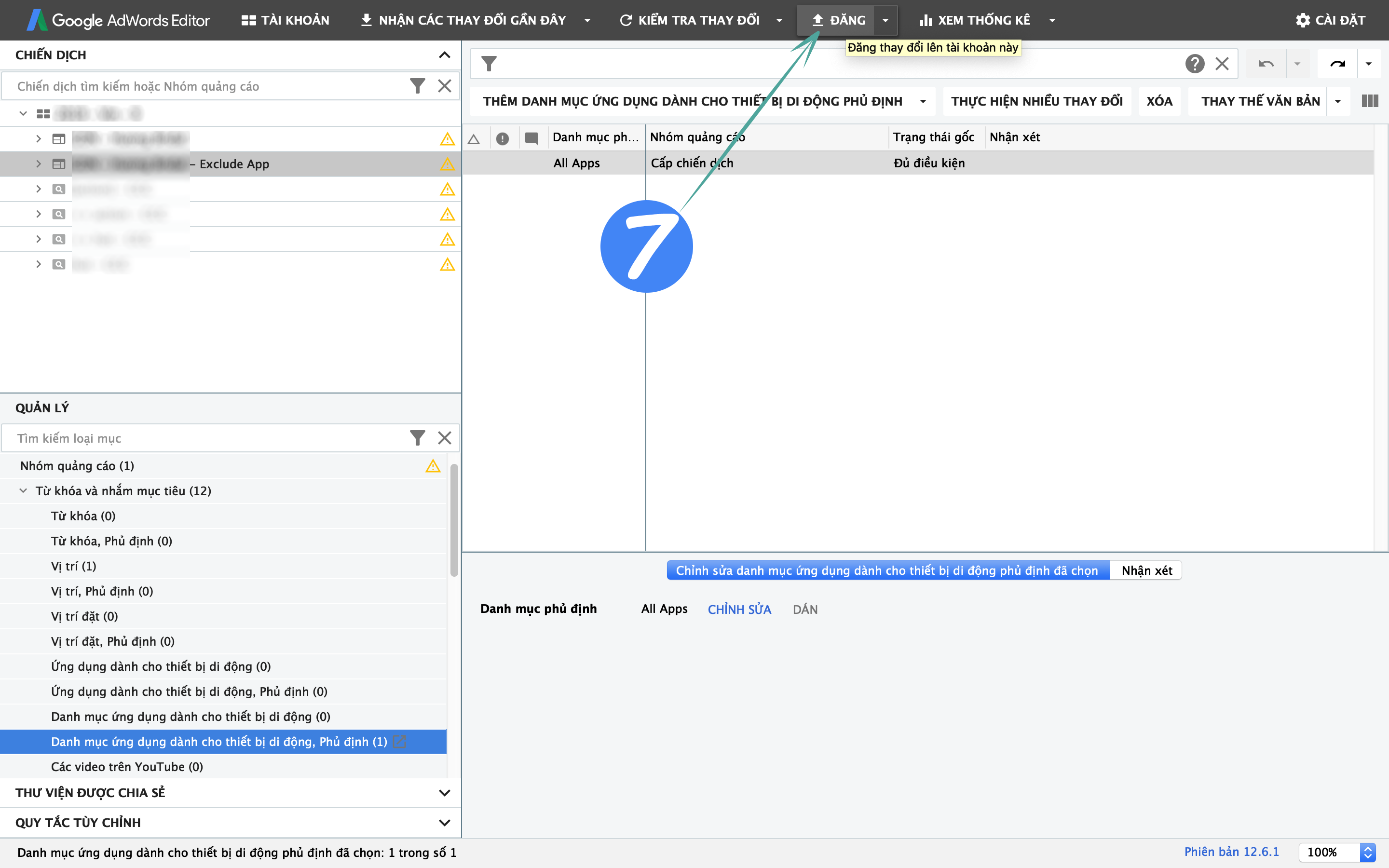Image resolution: width=1389 pixels, height=868 pixels.
Task: Click Thay thế văn bản button
Action: click(x=1260, y=101)
